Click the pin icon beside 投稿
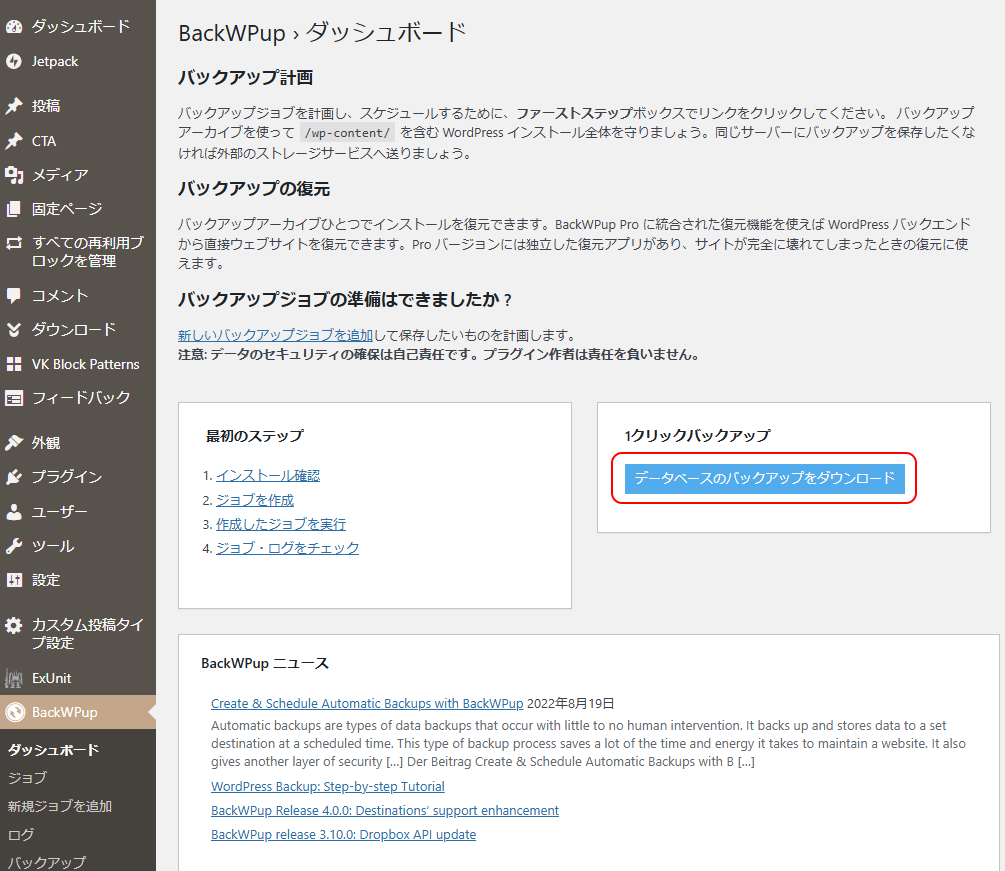Viewport: 1005px width, 871px height. [14, 106]
